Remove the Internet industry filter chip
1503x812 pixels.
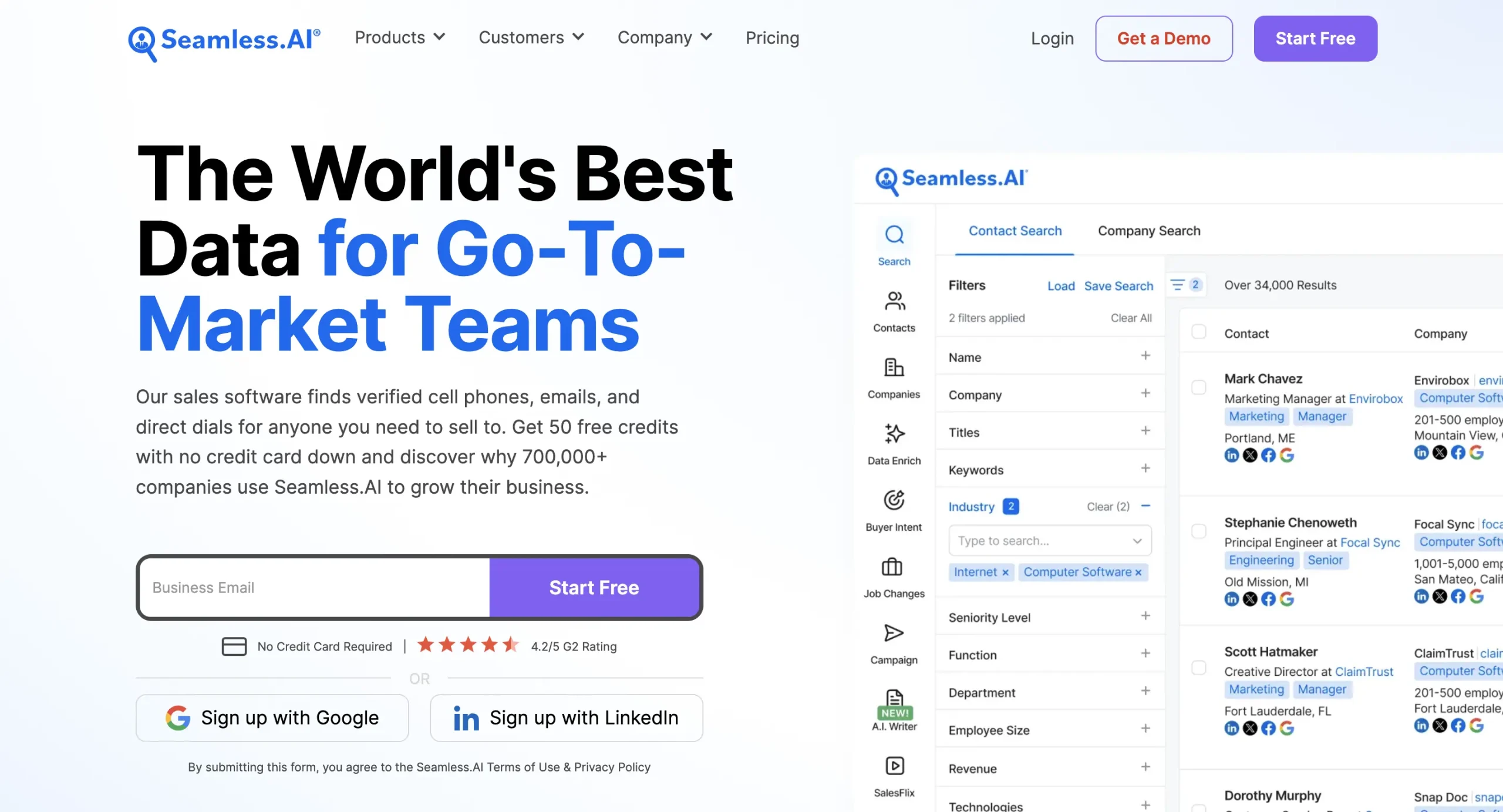tap(1005, 572)
